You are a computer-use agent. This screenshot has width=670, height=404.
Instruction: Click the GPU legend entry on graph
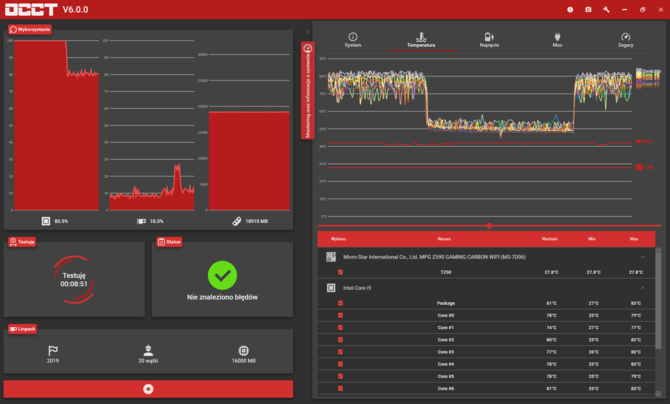pos(644,142)
